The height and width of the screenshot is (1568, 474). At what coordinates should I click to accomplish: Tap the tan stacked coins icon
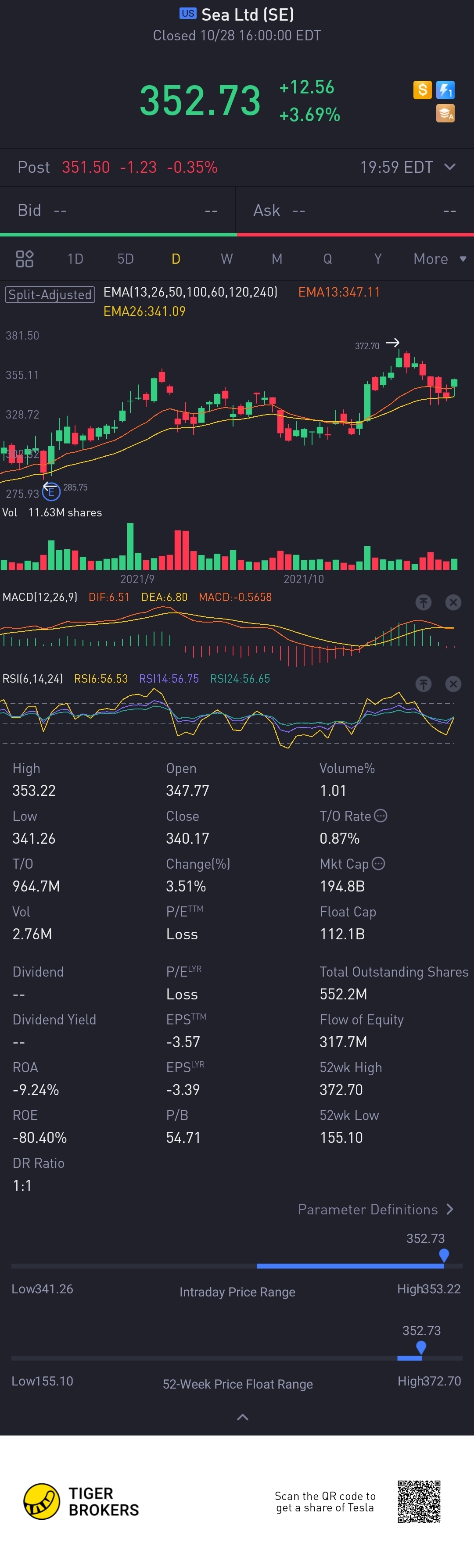coord(445,113)
